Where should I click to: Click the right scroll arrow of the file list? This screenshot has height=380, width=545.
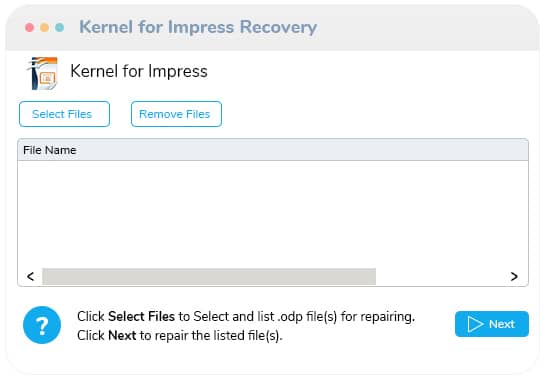pyautogui.click(x=514, y=276)
